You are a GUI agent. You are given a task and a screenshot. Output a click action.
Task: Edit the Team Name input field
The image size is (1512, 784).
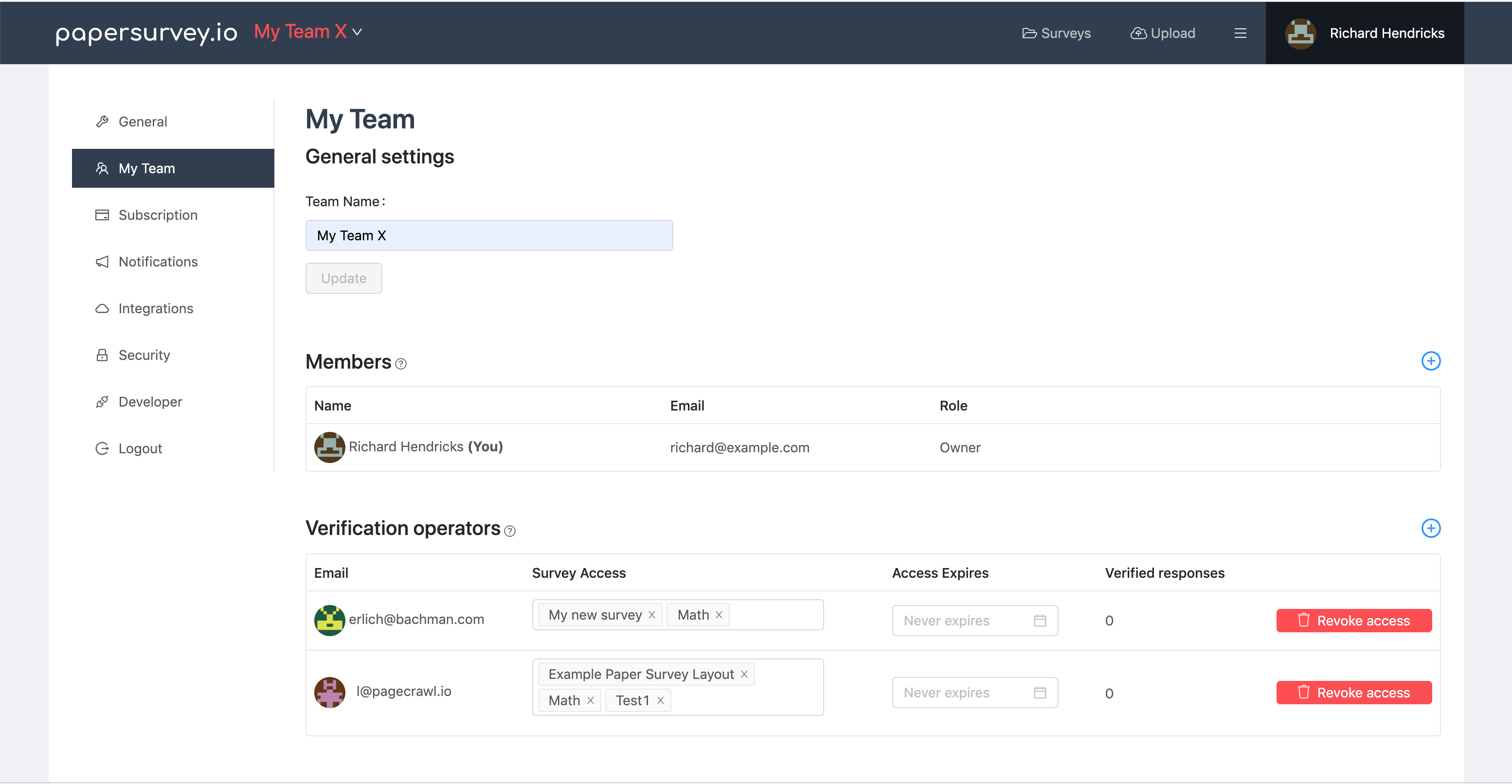pyautogui.click(x=490, y=235)
